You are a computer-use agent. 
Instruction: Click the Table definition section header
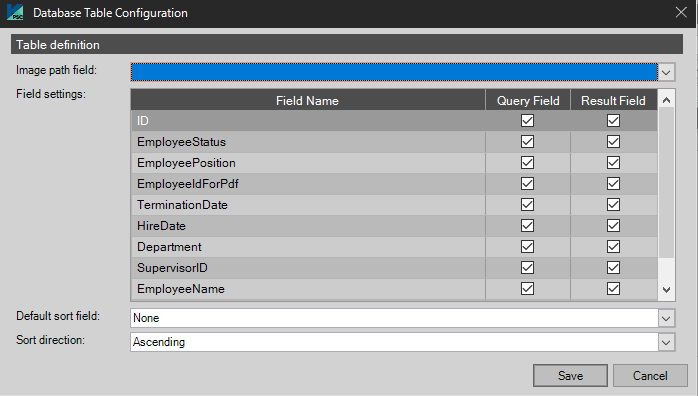click(347, 44)
